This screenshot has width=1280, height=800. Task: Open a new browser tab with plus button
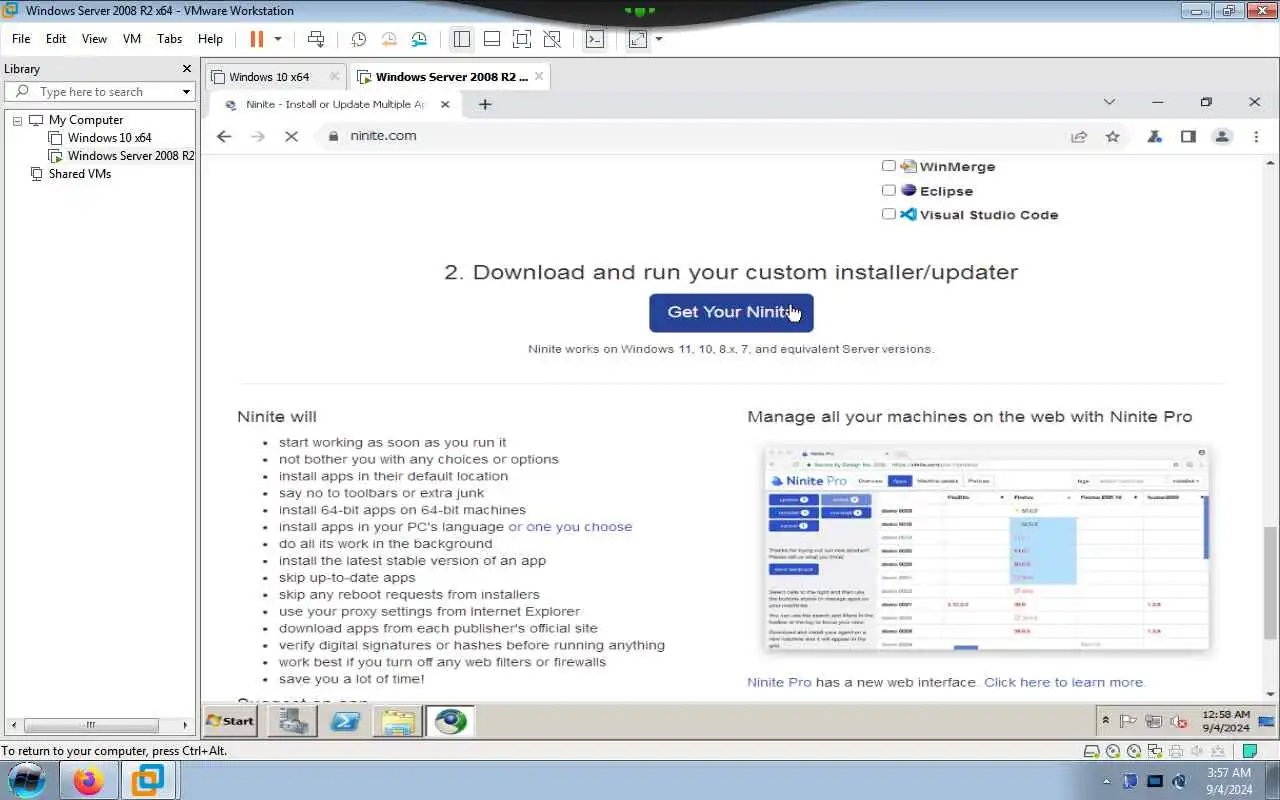(485, 104)
